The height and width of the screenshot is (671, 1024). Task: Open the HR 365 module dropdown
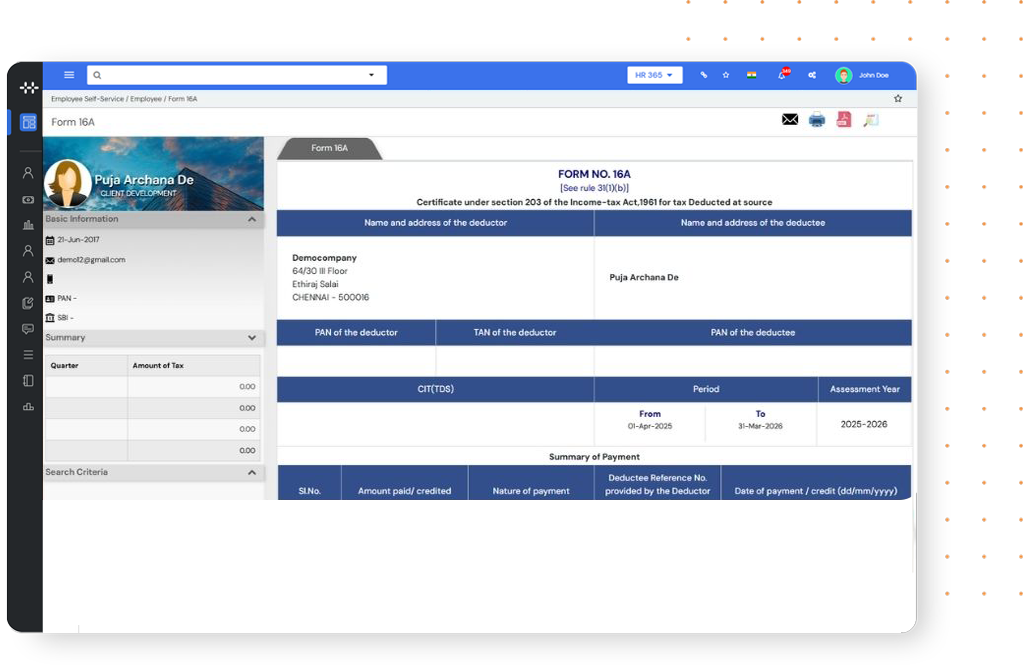[x=655, y=75]
